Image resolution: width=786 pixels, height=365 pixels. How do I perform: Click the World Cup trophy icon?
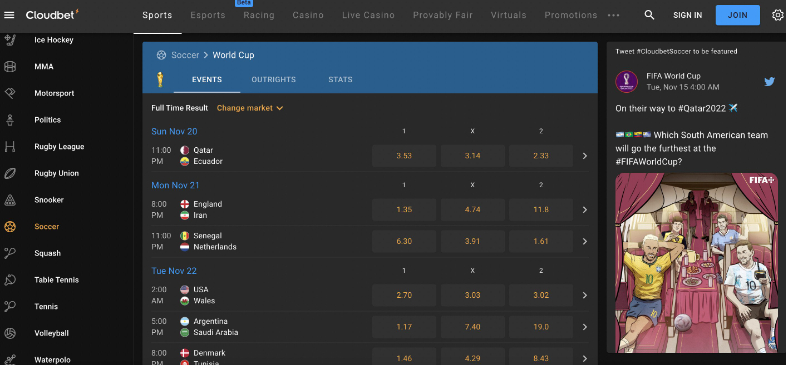pos(160,80)
